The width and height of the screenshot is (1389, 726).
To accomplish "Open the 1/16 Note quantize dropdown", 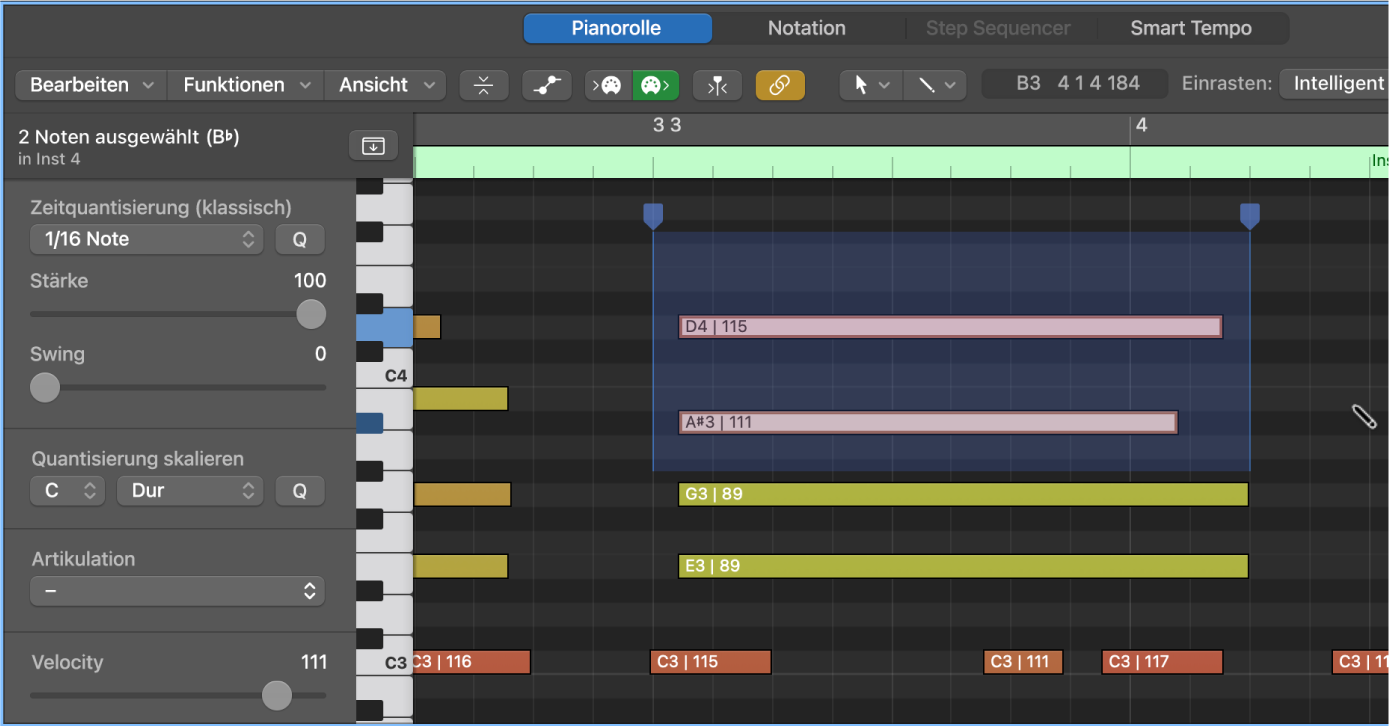I will tap(146, 239).
